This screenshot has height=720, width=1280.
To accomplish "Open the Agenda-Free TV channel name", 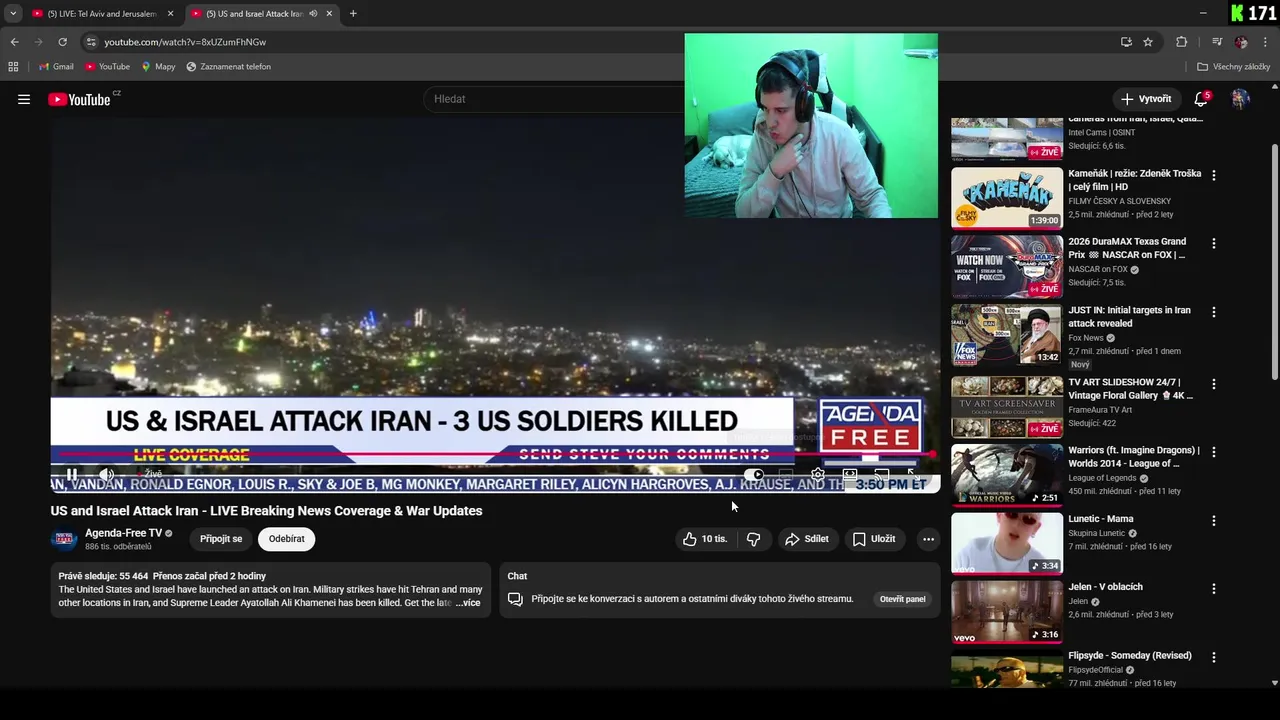I will pyautogui.click(x=123, y=533).
